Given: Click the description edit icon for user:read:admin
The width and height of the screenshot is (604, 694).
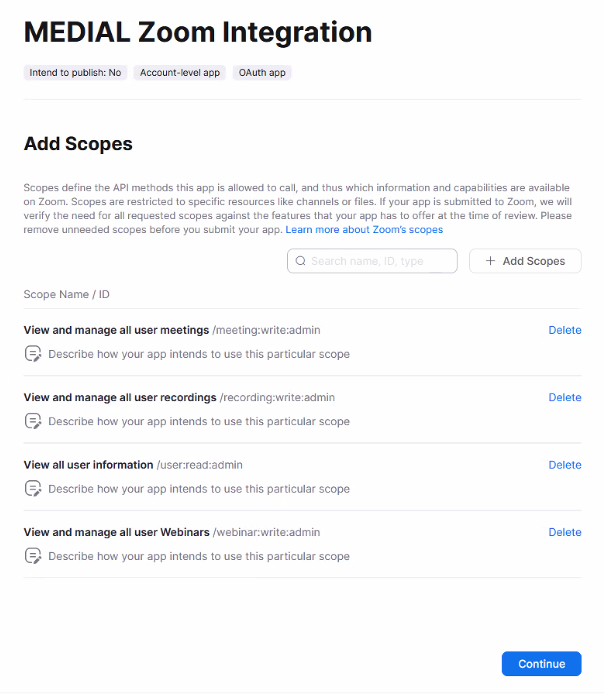Looking at the screenshot, I should click(33, 489).
